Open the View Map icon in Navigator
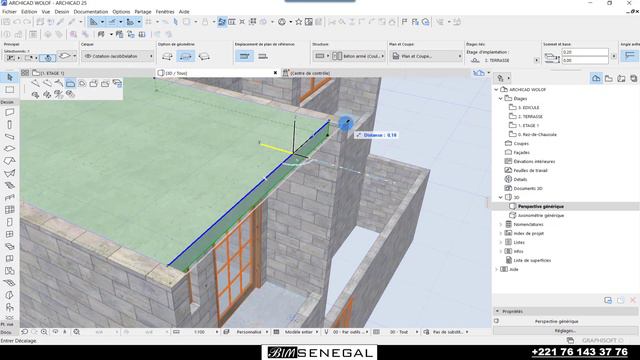Viewport: 640px width, 360px height. [609, 78]
